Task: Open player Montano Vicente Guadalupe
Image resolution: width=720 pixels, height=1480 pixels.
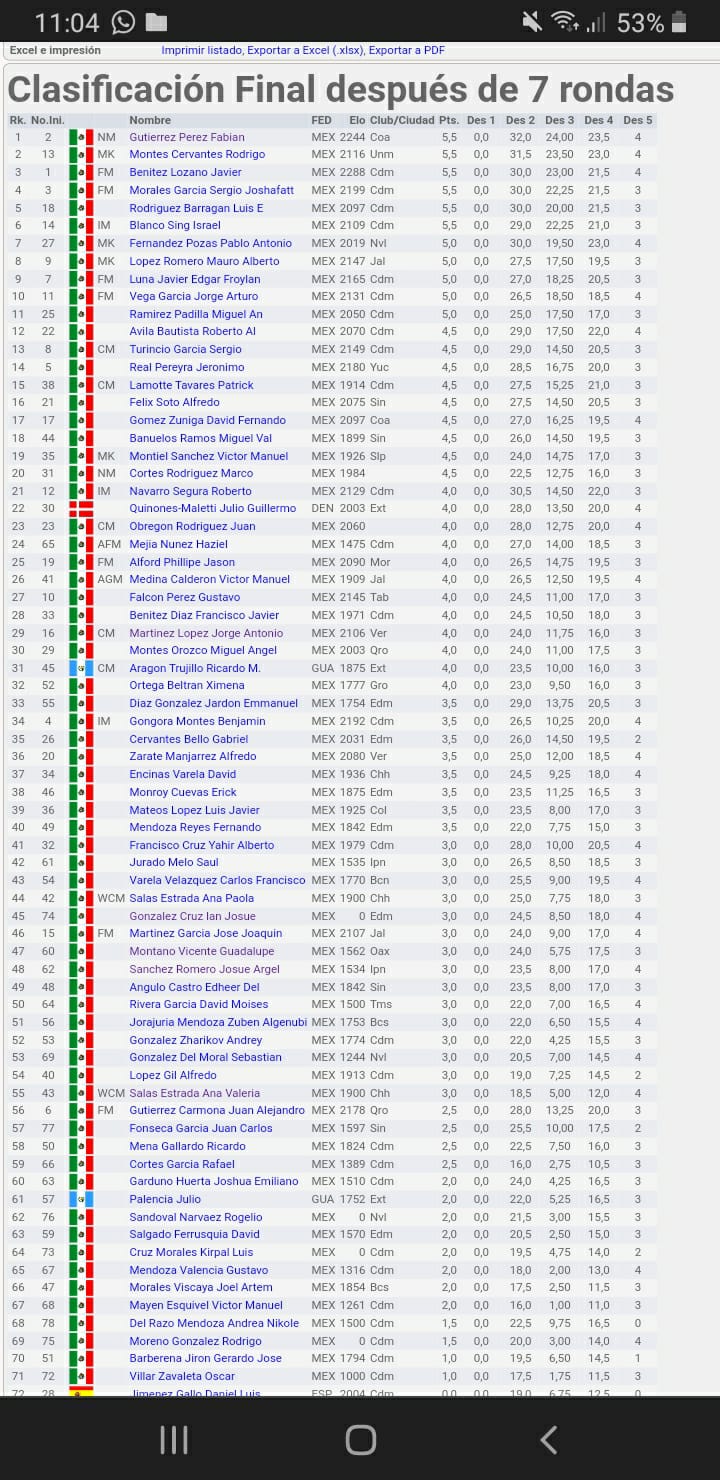Action: coord(201,952)
